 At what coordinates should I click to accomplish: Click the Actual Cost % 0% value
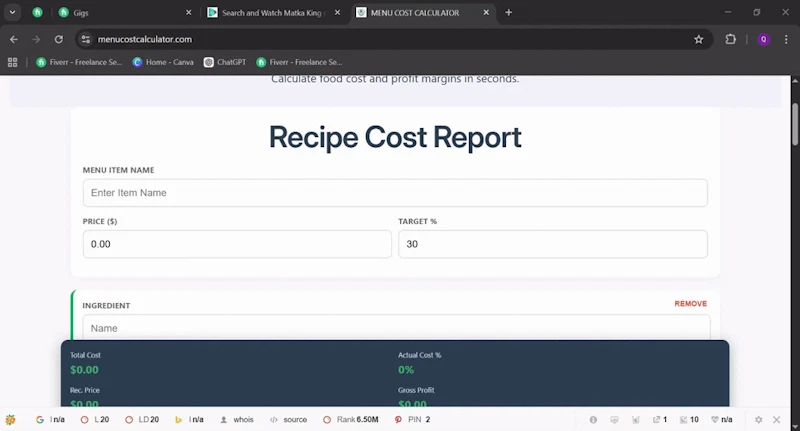406,370
